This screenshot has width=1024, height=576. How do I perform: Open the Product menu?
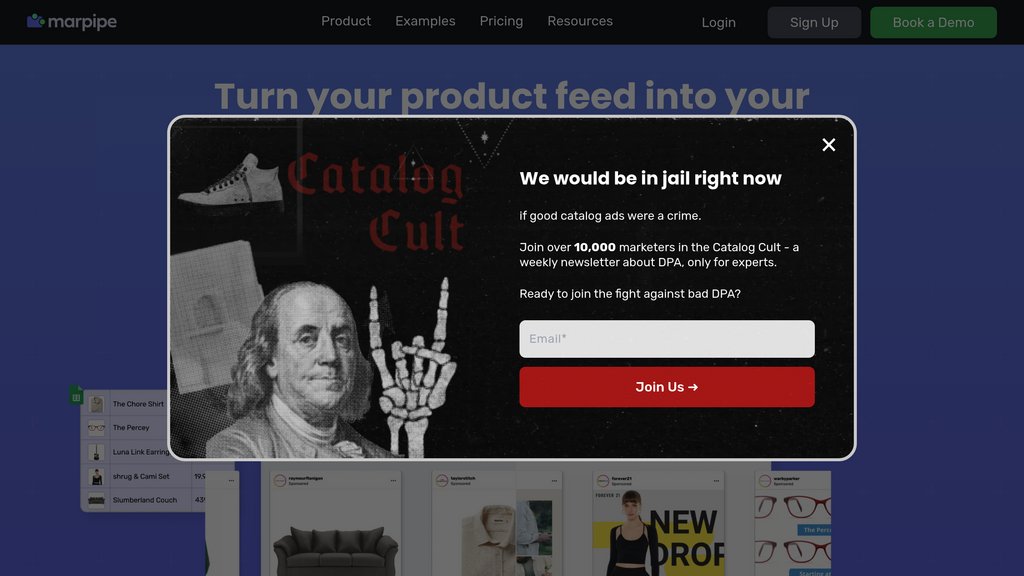click(345, 22)
